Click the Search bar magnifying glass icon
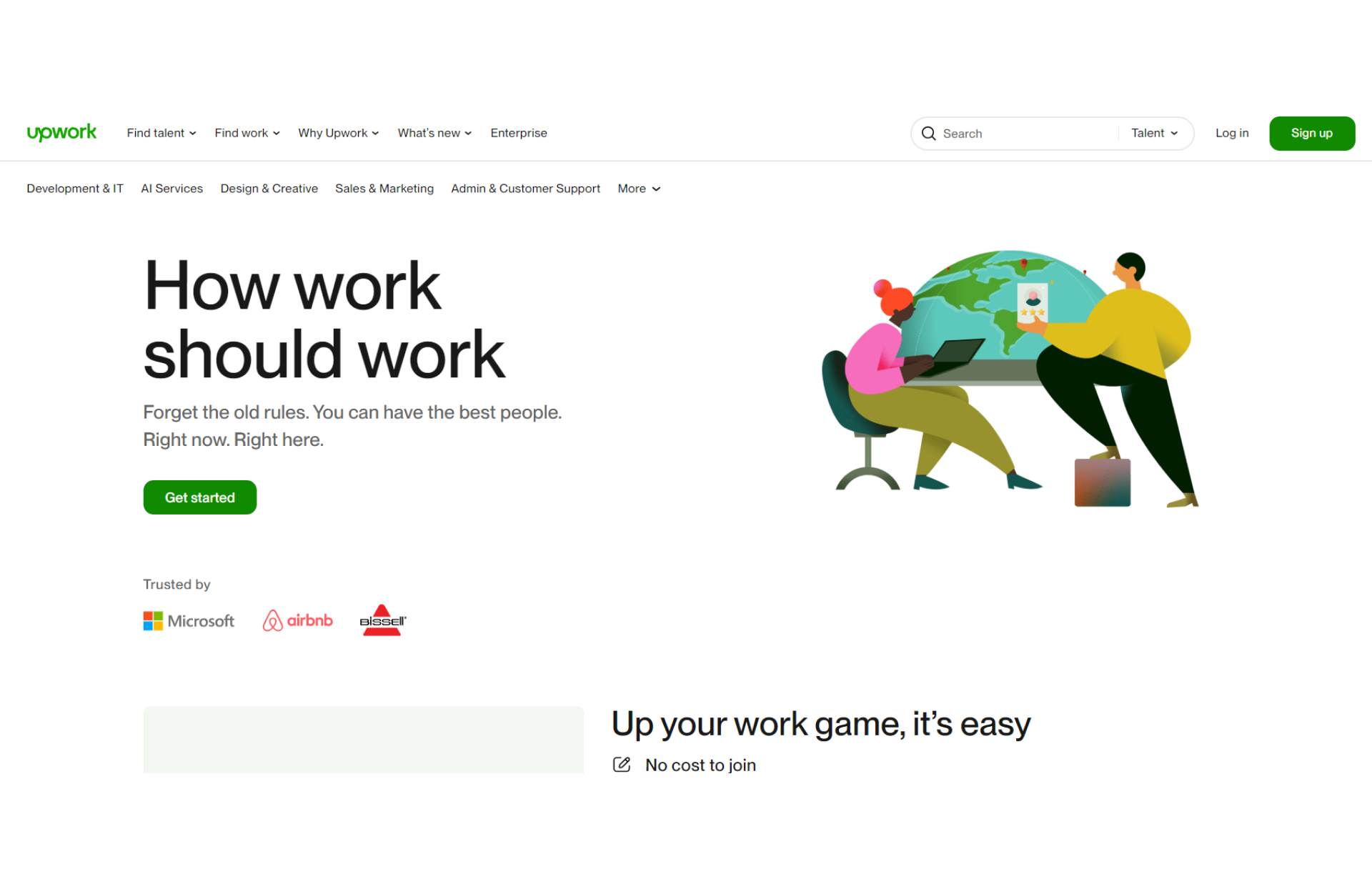This screenshot has width=1372, height=879. tap(928, 133)
